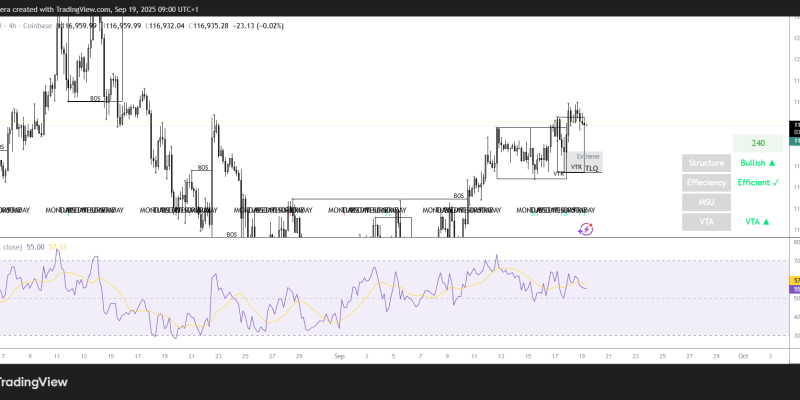The image size is (800, 400).
Task: Click the Oct label on time axis
Action: point(742,355)
